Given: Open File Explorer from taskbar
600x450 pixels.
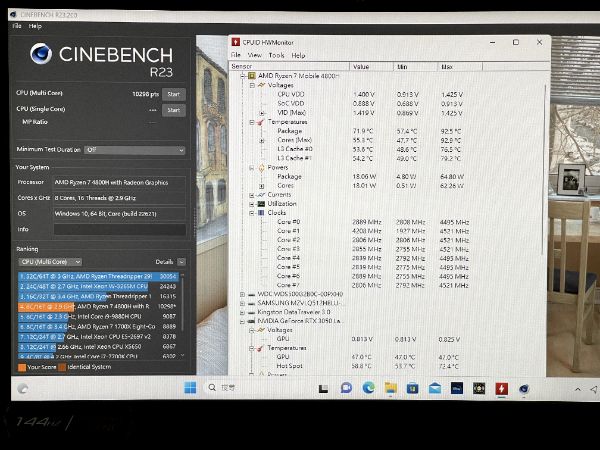Looking at the screenshot, I should pyautogui.click(x=391, y=388).
